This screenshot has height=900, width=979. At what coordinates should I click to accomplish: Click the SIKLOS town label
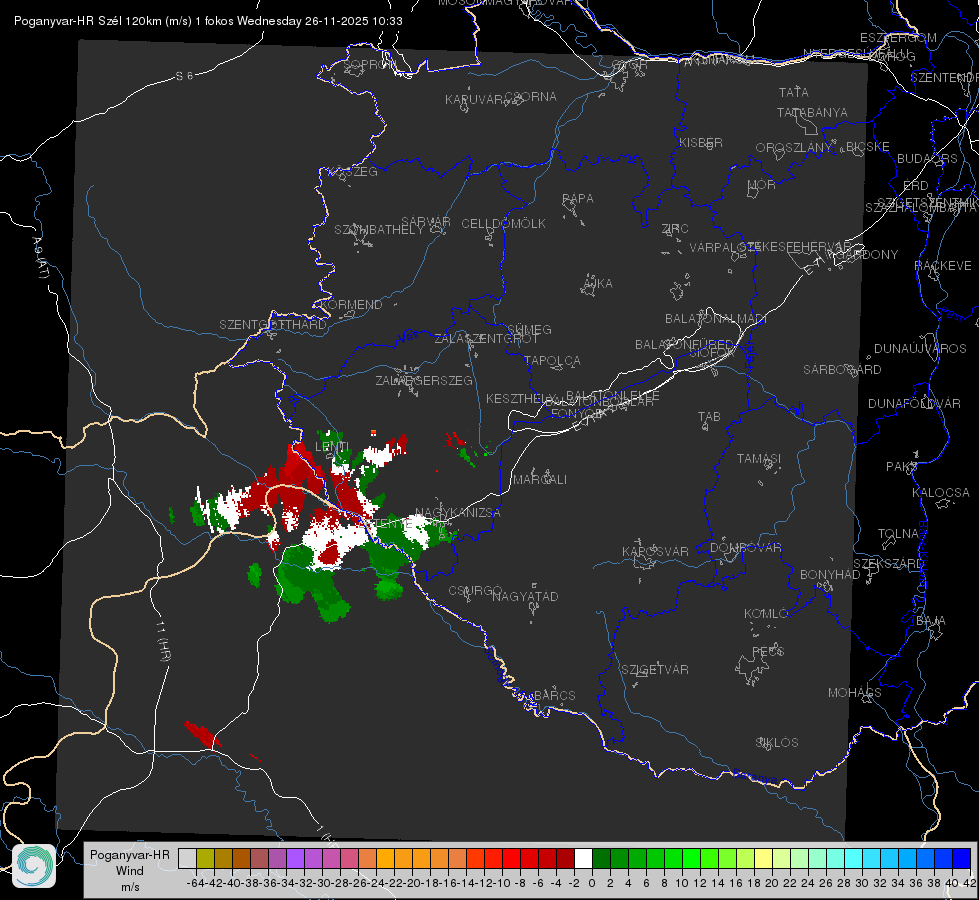pos(777,743)
